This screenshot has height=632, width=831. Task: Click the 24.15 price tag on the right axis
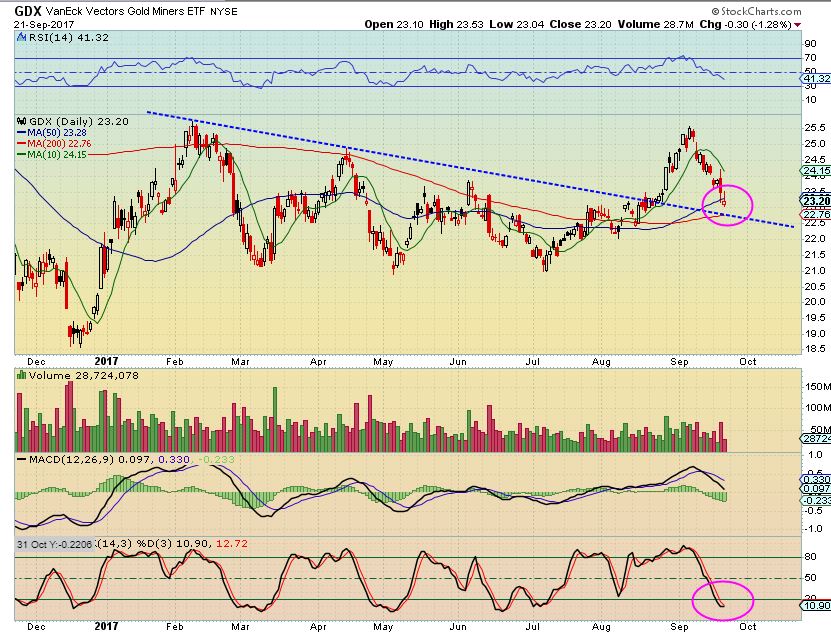pos(816,171)
